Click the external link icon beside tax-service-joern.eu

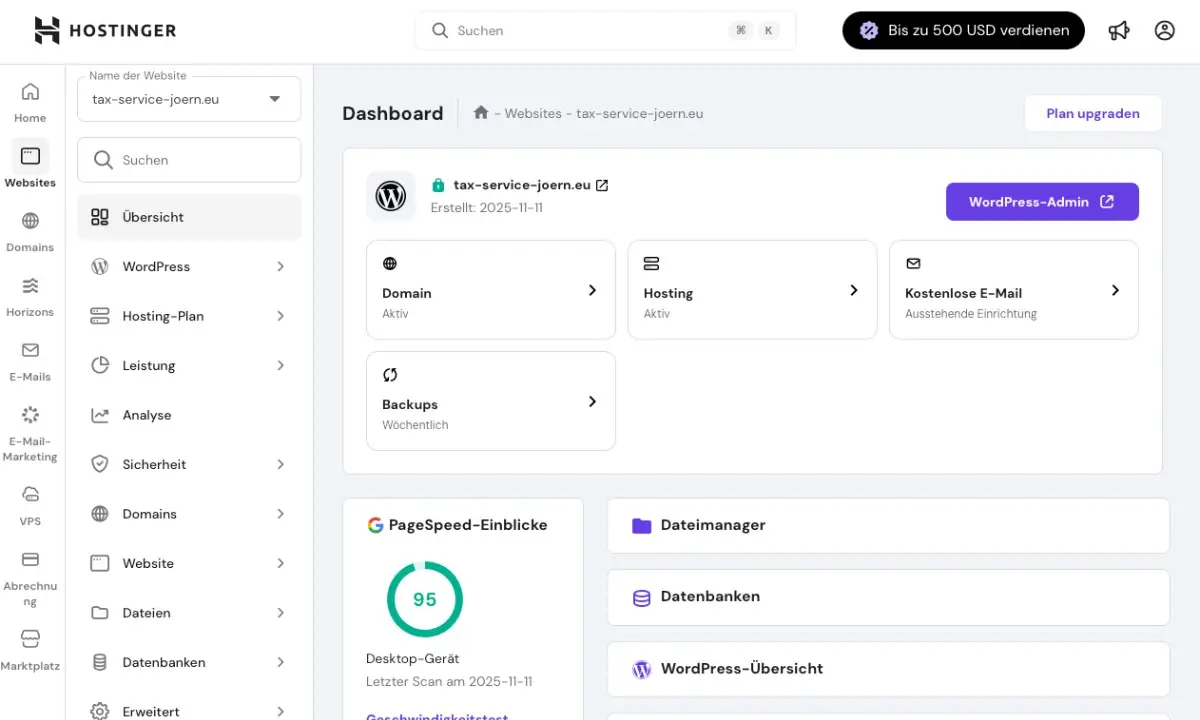point(602,185)
